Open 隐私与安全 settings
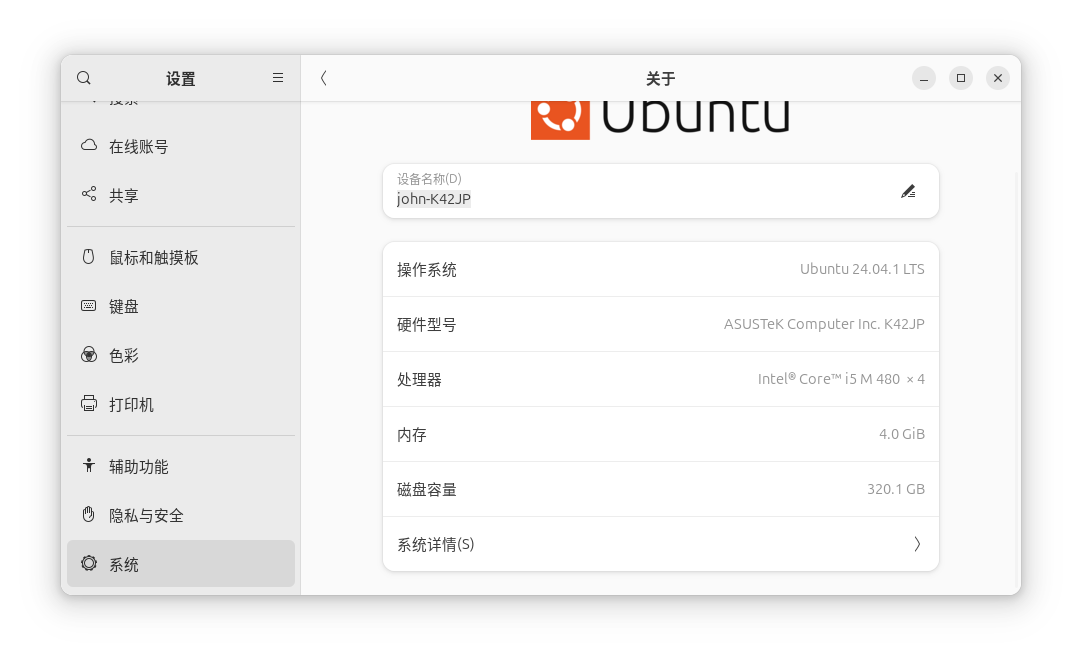The height and width of the screenshot is (662, 1082). 146,516
